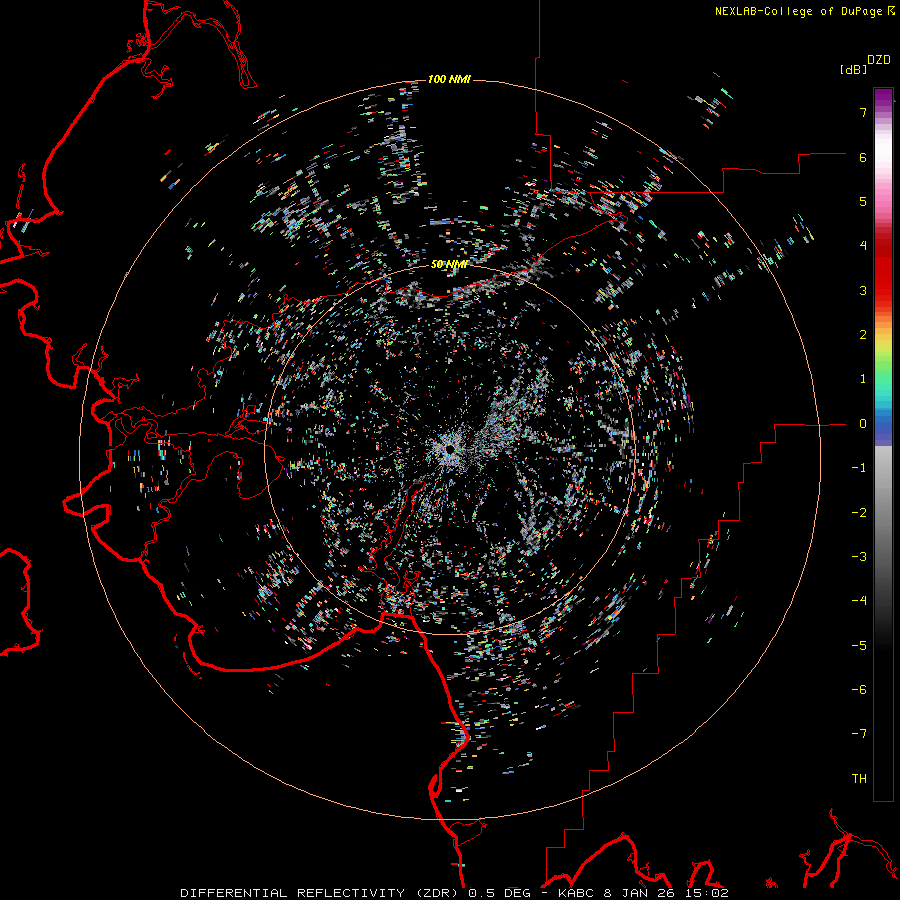
Task: Click the KABC station identifier in caption
Action: [x=577, y=893]
